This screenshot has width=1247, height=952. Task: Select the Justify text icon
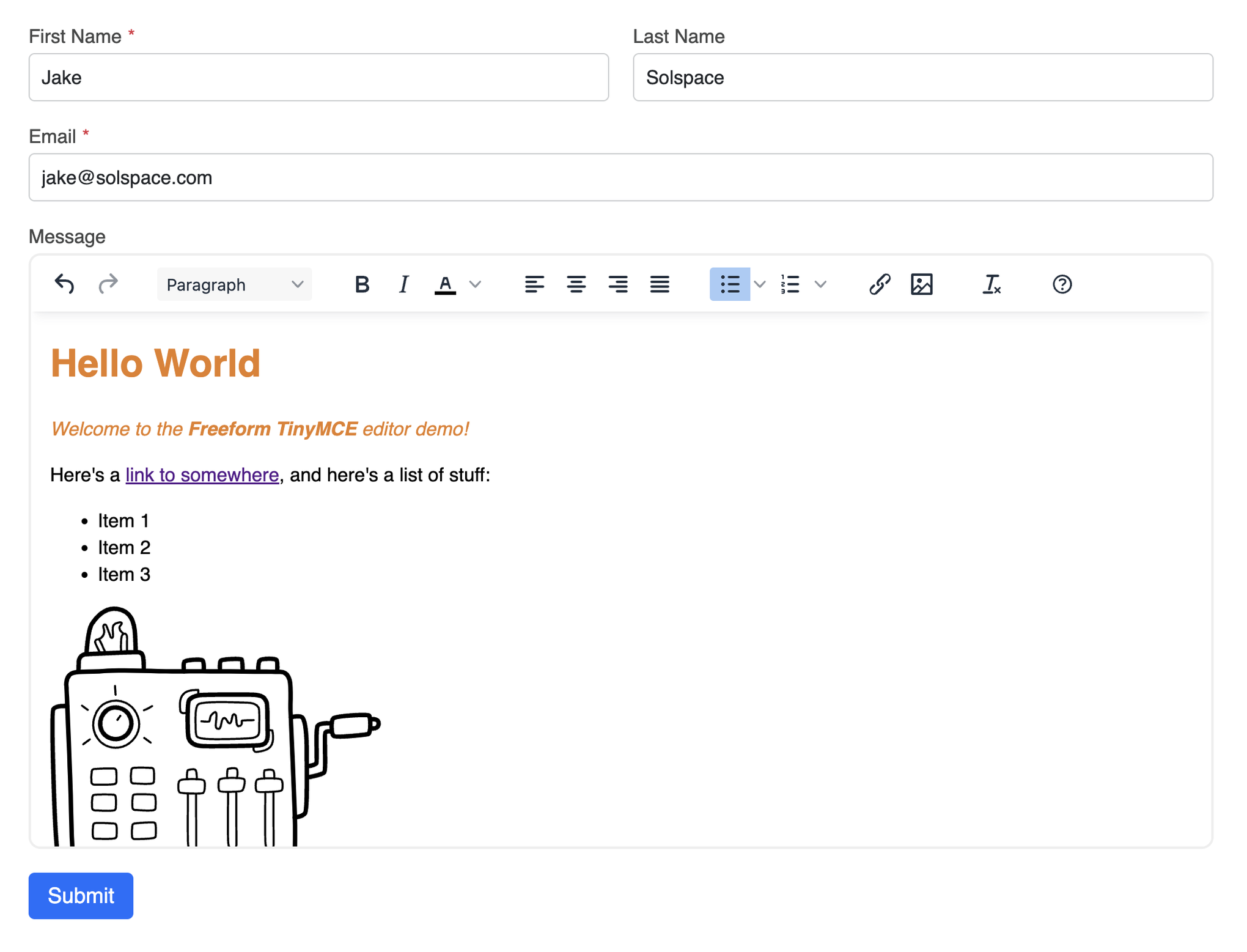[660, 284]
